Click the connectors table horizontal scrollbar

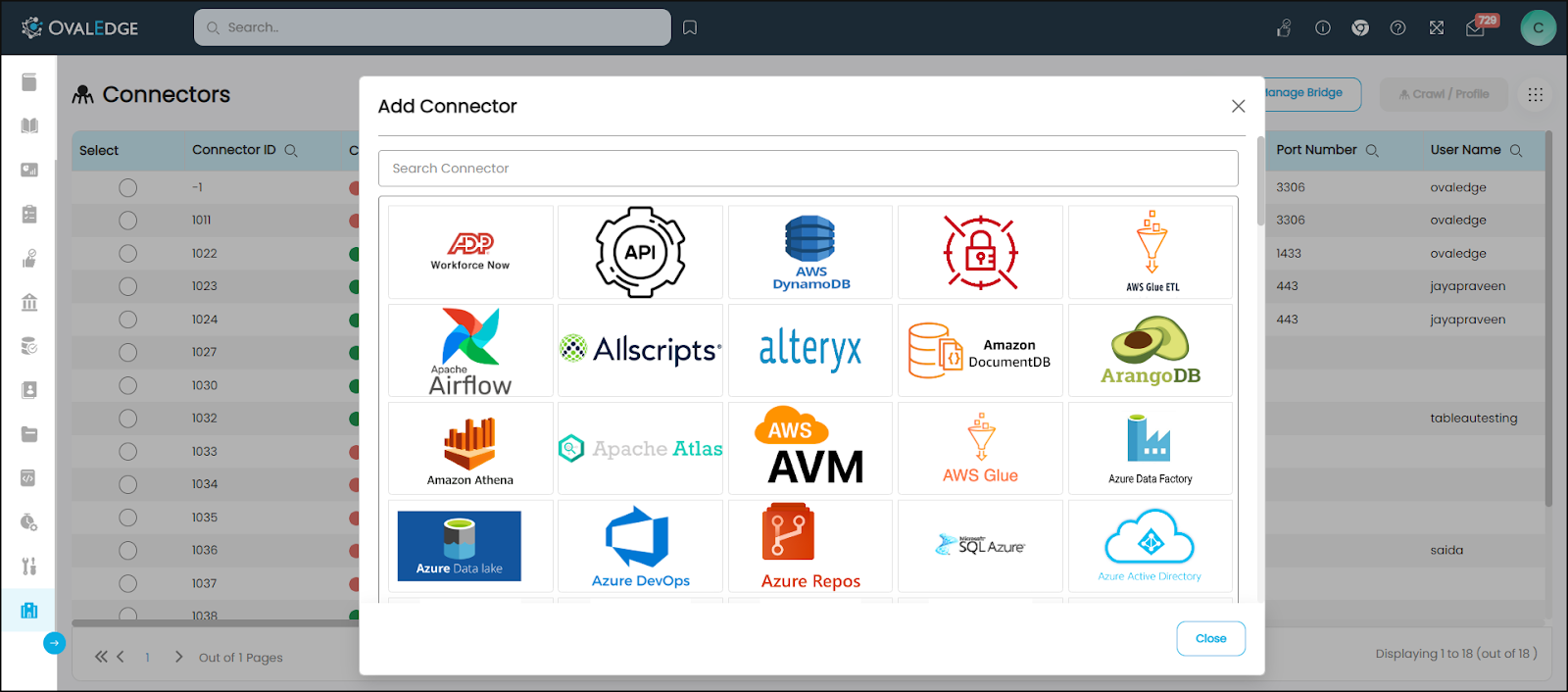[216, 622]
